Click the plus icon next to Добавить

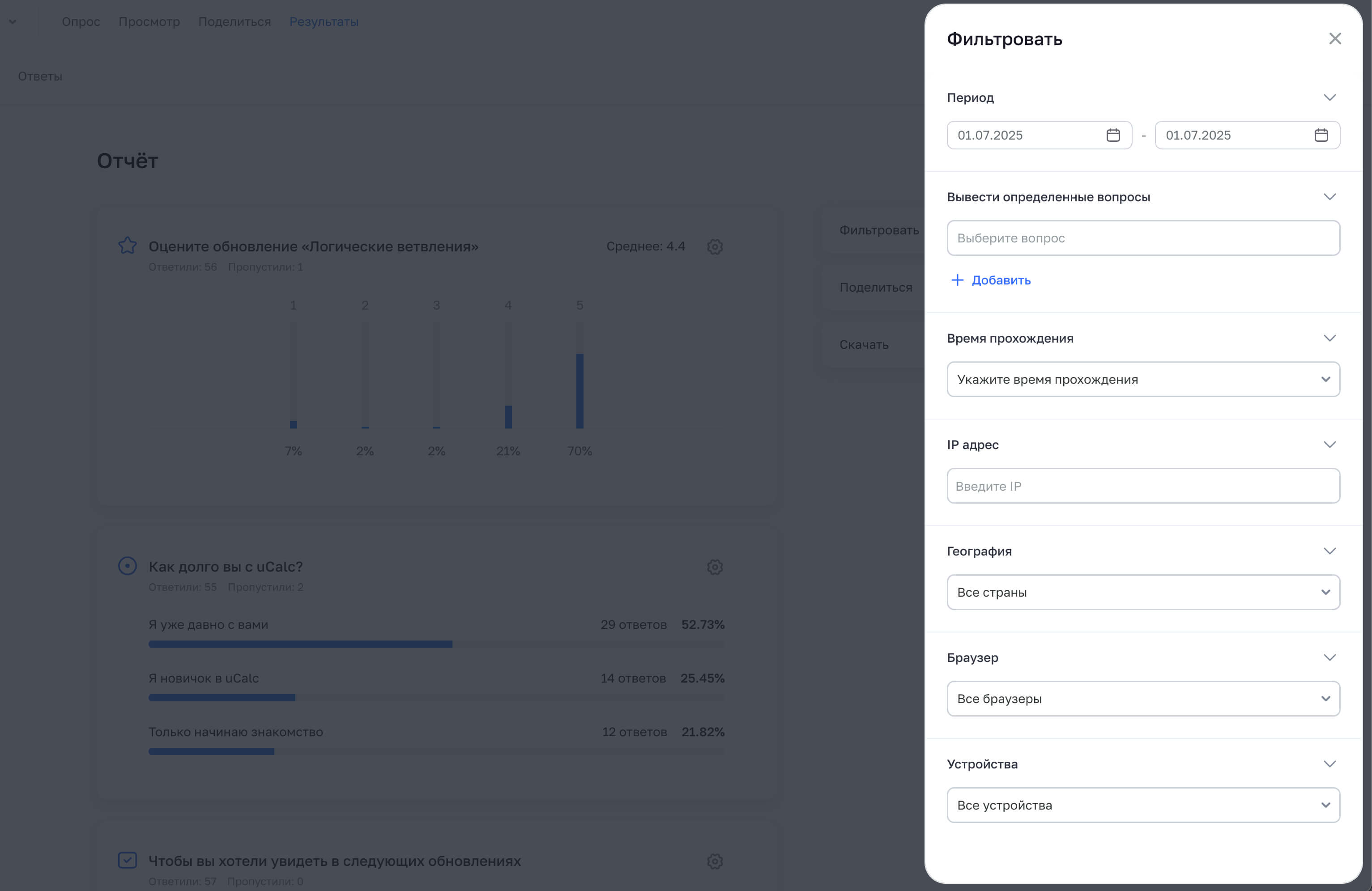click(x=957, y=280)
